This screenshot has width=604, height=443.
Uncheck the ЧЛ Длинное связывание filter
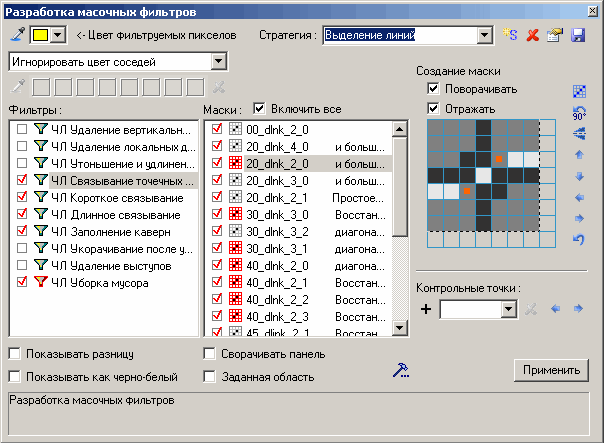point(22,214)
